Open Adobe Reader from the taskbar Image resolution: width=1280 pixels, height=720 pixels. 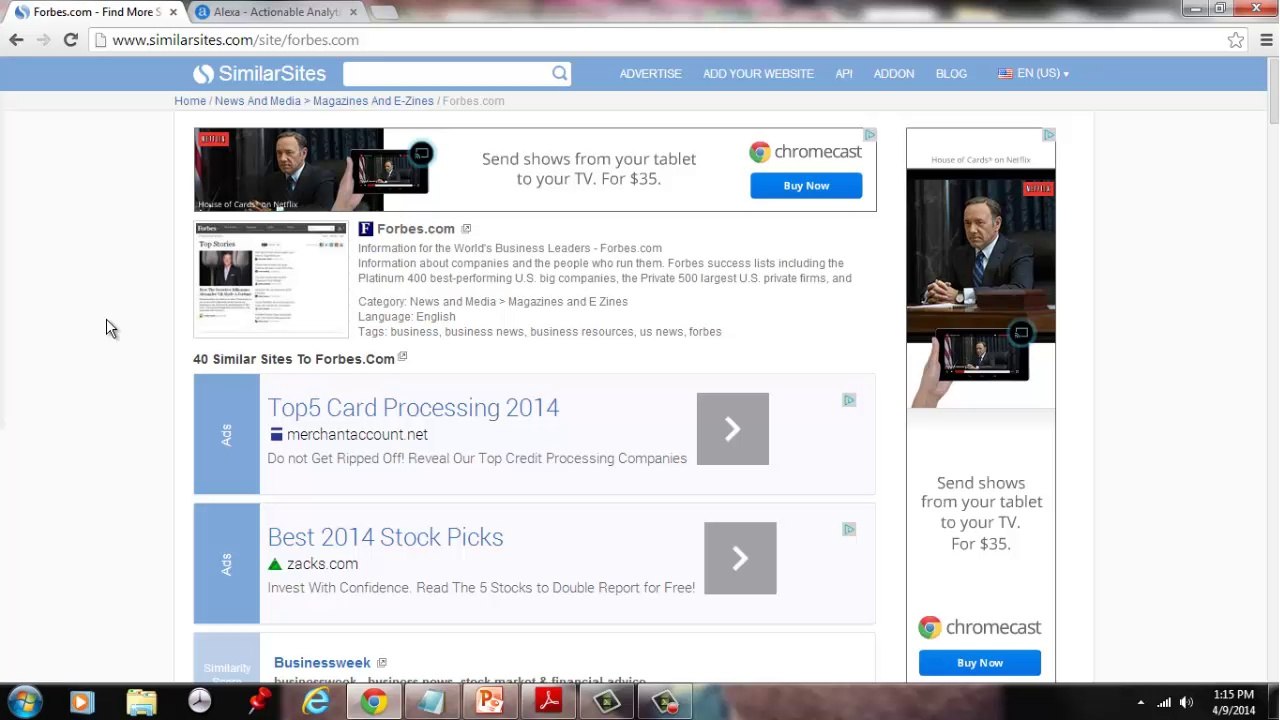click(x=548, y=702)
